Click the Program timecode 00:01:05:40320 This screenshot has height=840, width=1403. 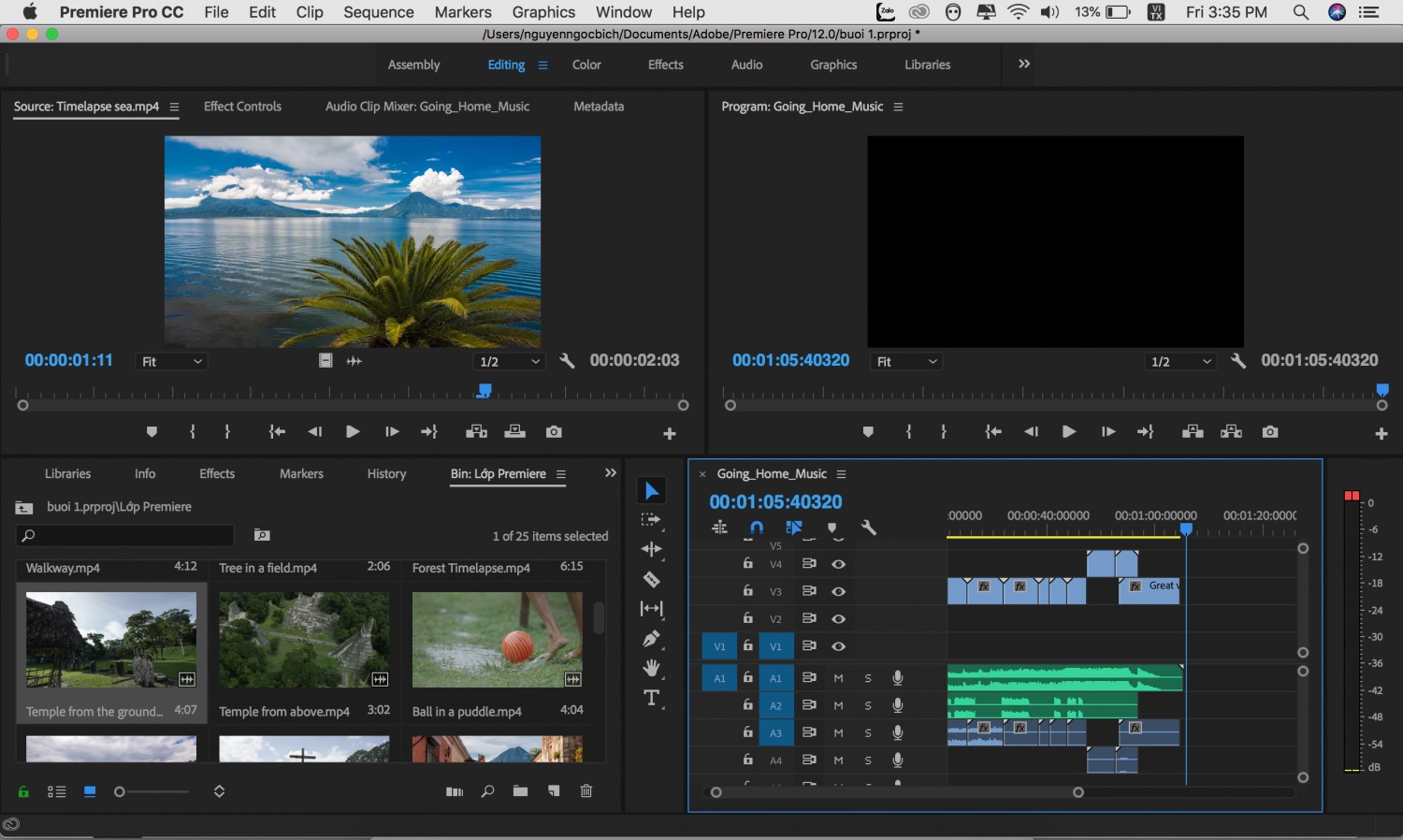click(790, 360)
